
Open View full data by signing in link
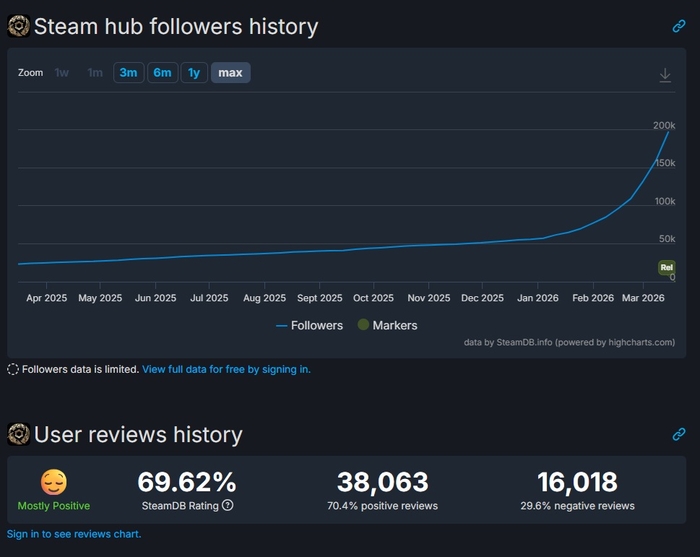[226, 369]
